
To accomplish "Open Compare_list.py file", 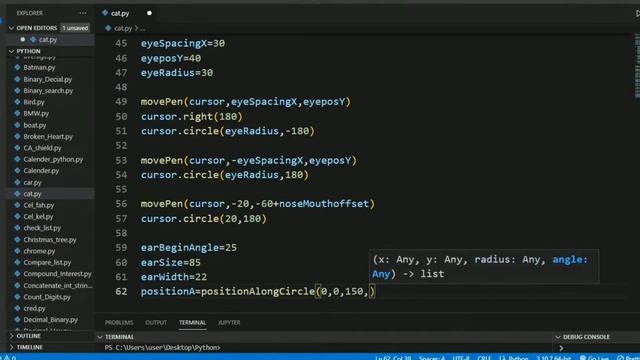I will point(47,262).
